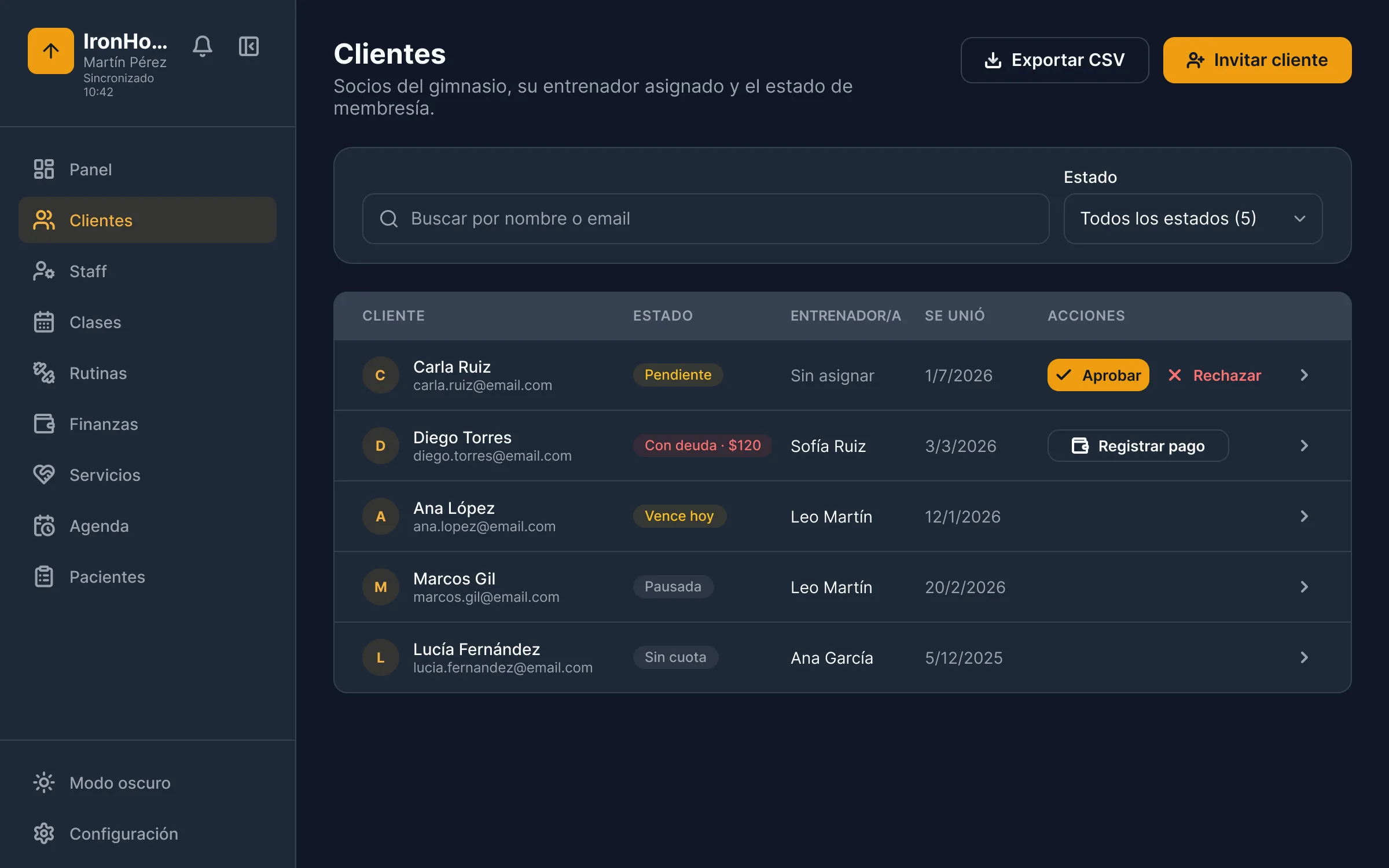This screenshot has width=1389, height=868.
Task: Click Invitar cliente button
Action: [1257, 60]
